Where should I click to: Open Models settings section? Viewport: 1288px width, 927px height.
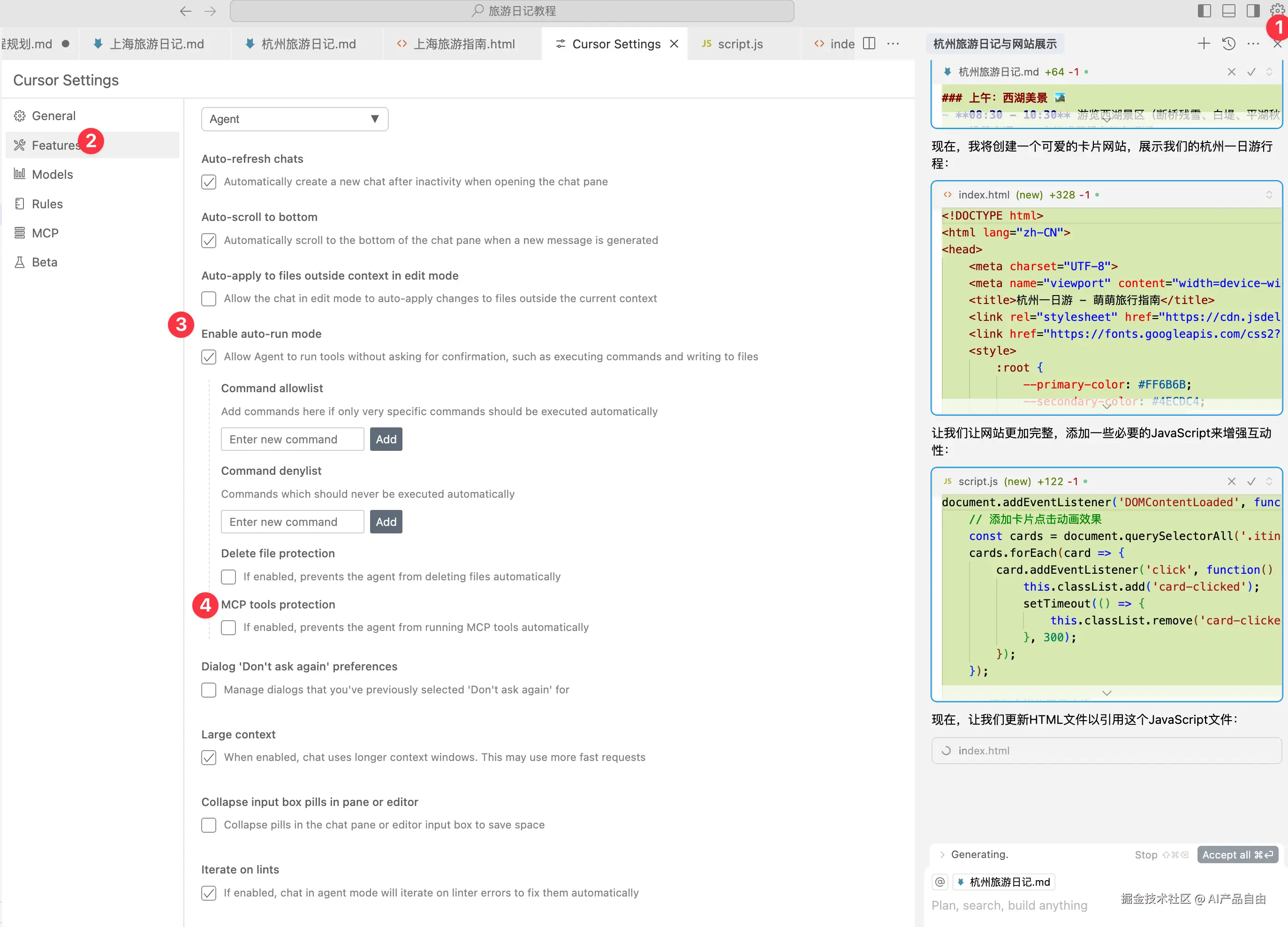pyautogui.click(x=52, y=175)
